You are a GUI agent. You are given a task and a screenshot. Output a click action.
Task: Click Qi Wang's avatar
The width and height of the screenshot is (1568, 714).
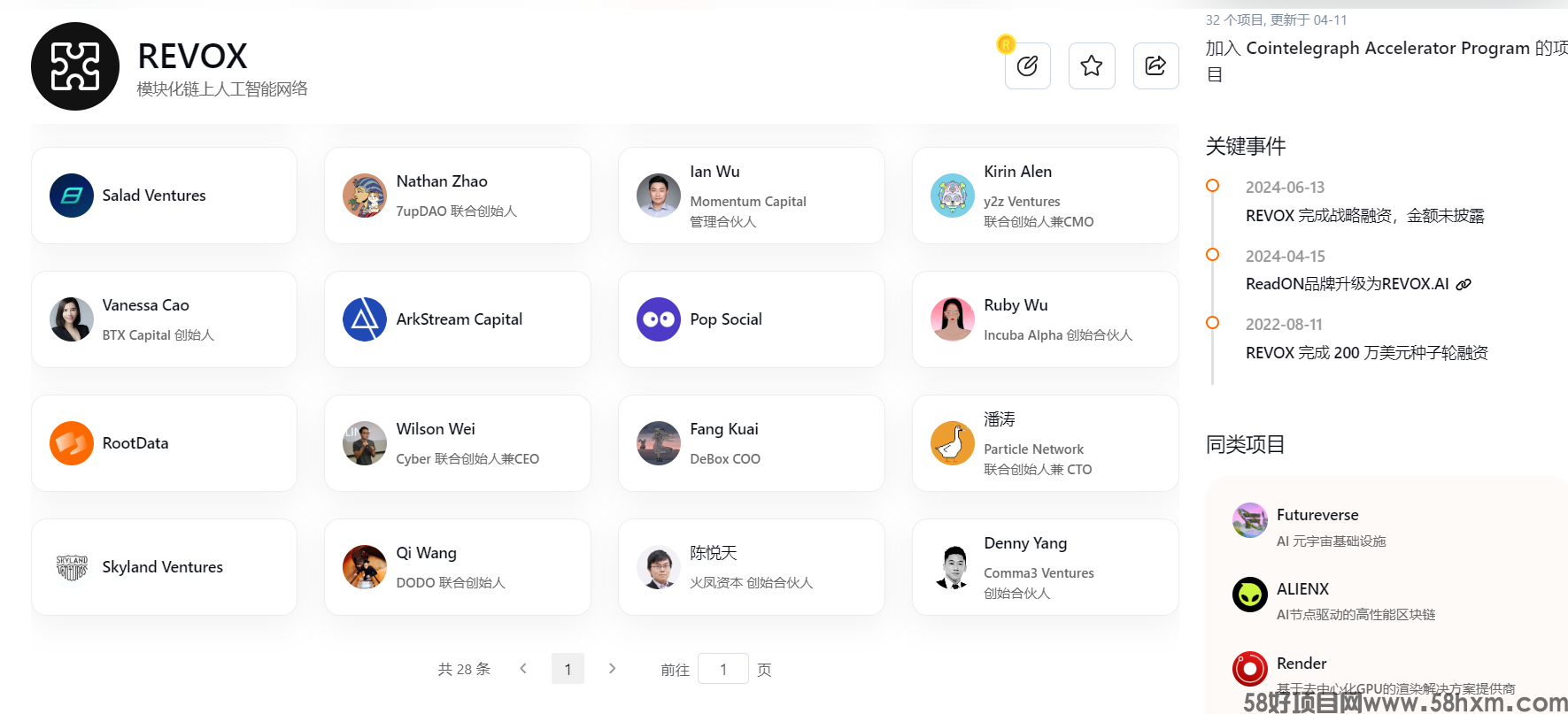pos(365,567)
